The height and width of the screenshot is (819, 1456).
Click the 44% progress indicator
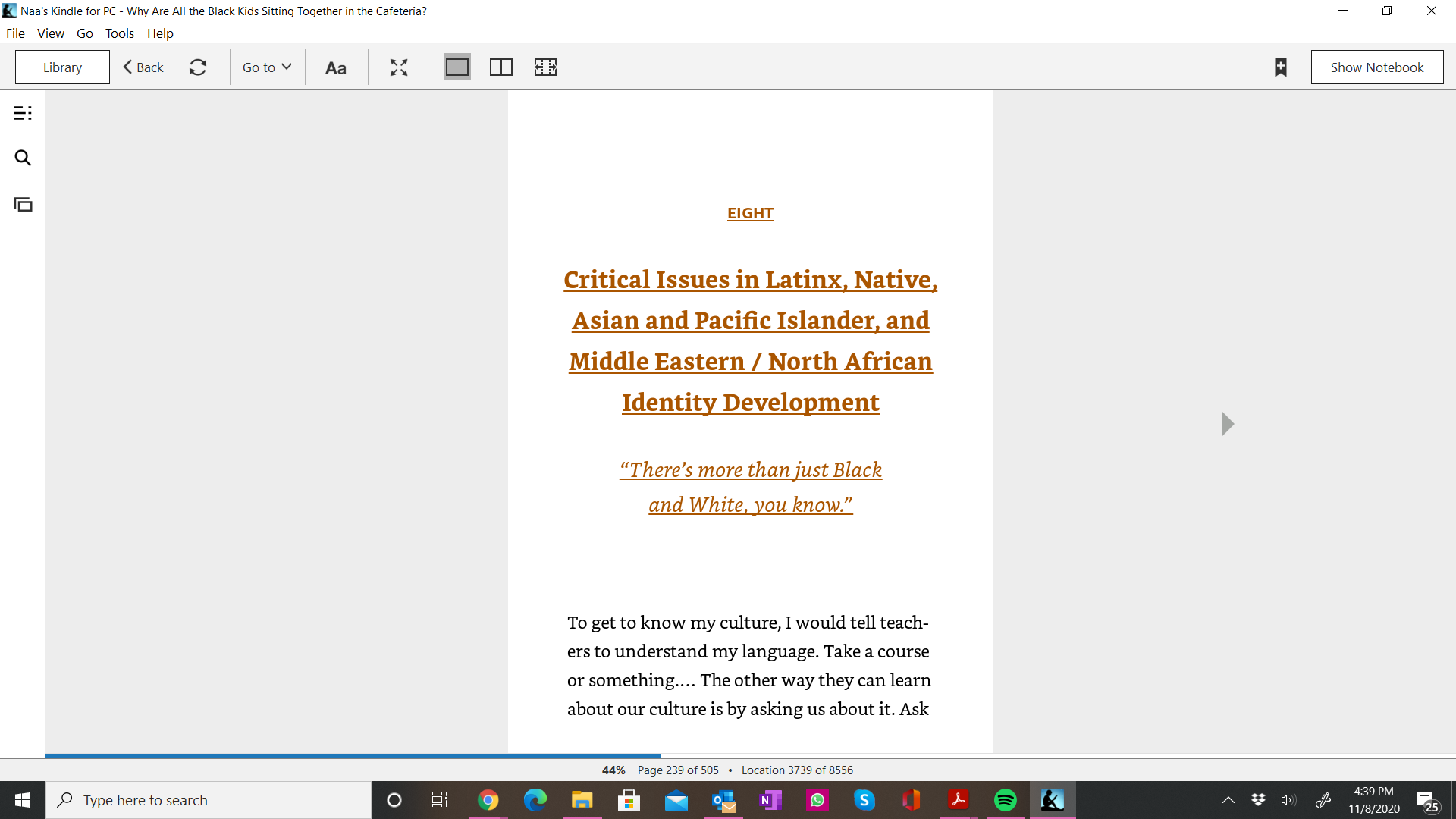coord(613,770)
